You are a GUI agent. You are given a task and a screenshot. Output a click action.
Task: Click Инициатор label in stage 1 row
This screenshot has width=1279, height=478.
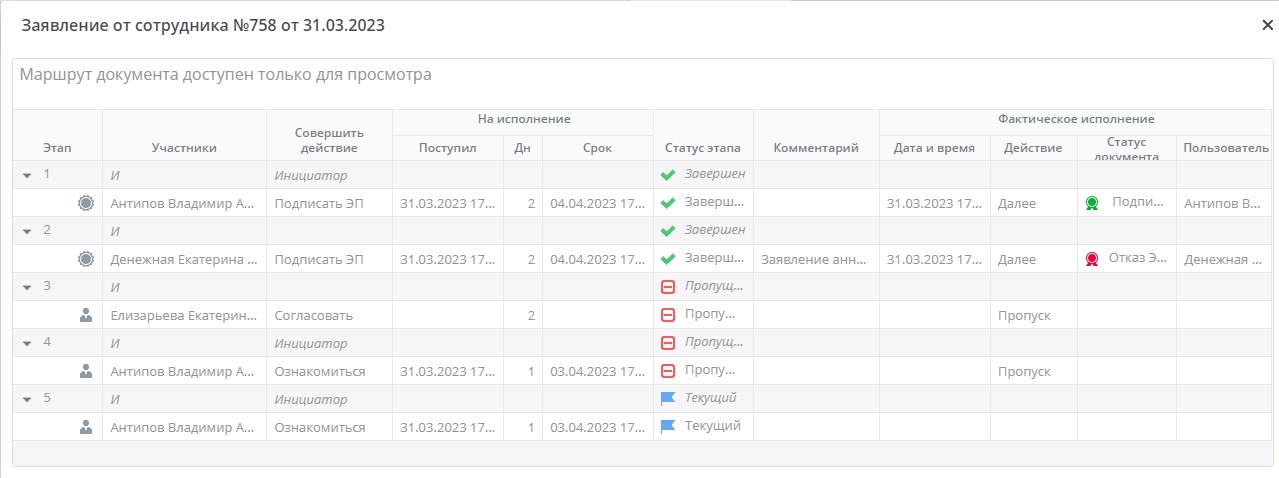(x=311, y=175)
